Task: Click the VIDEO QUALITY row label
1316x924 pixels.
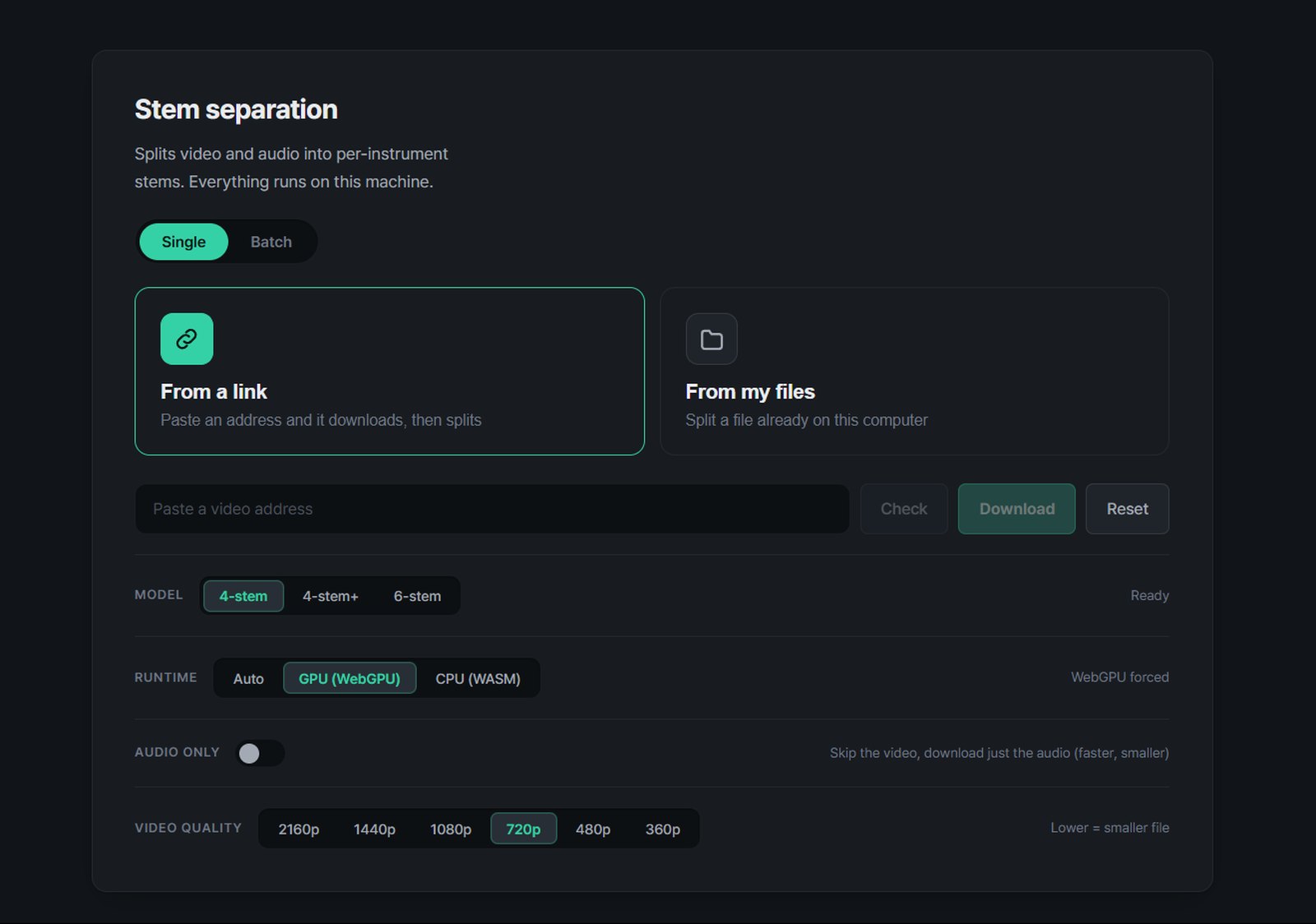Action: [x=188, y=828]
